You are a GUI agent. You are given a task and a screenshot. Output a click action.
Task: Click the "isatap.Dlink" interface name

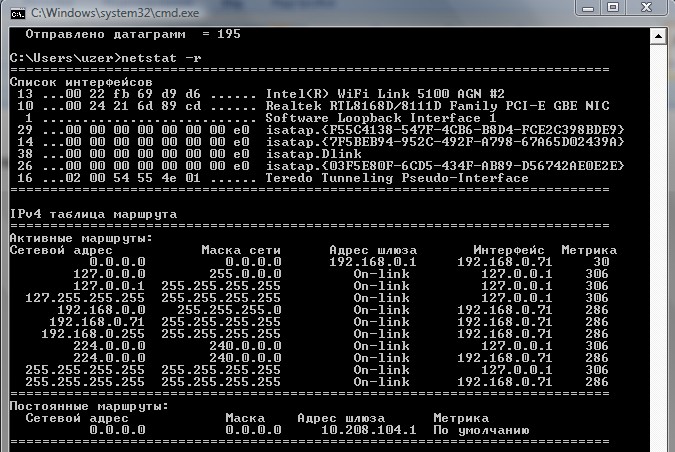(313, 154)
